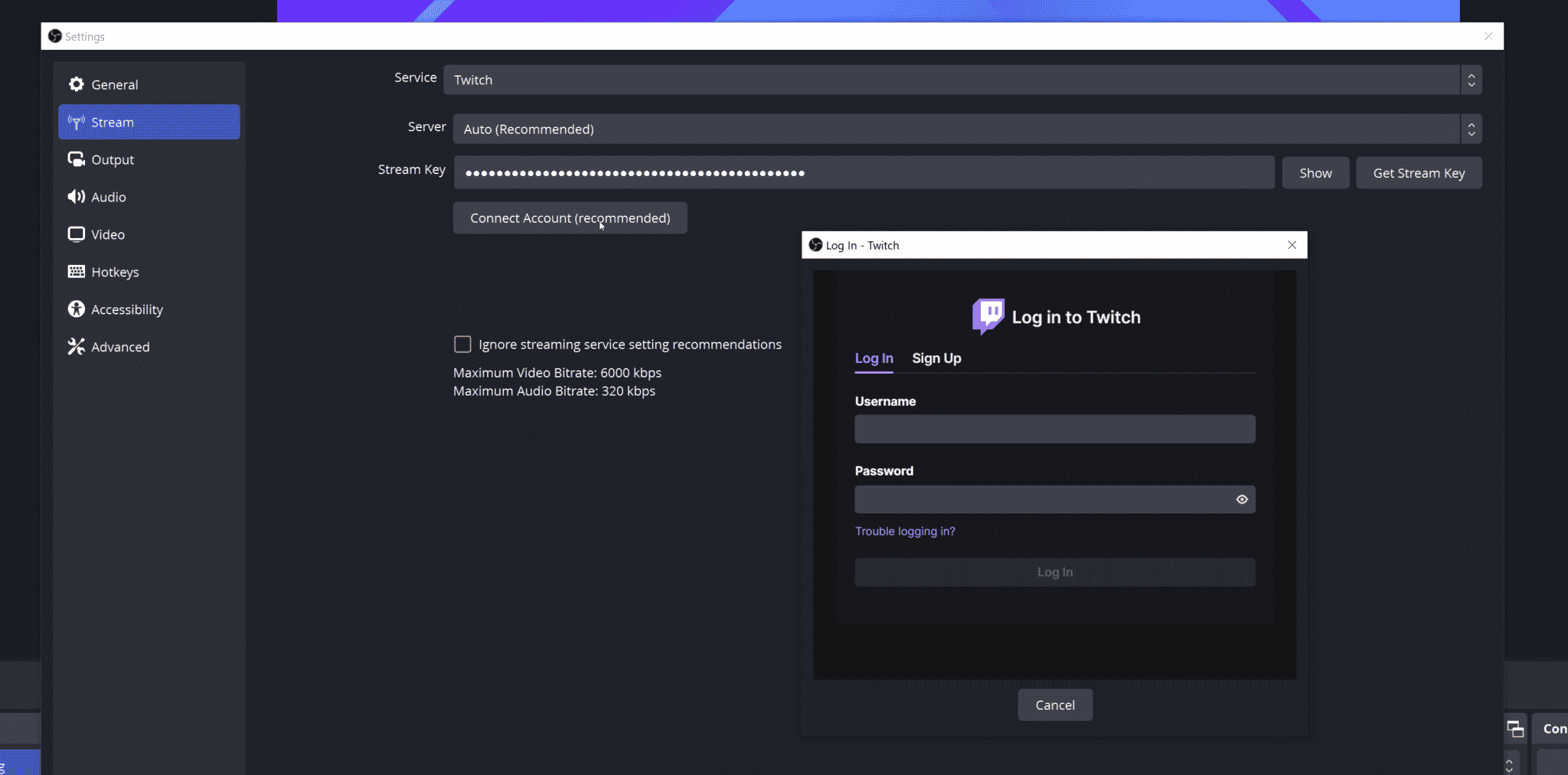
Task: Open the Server dropdown set to Auto
Action: 966,129
